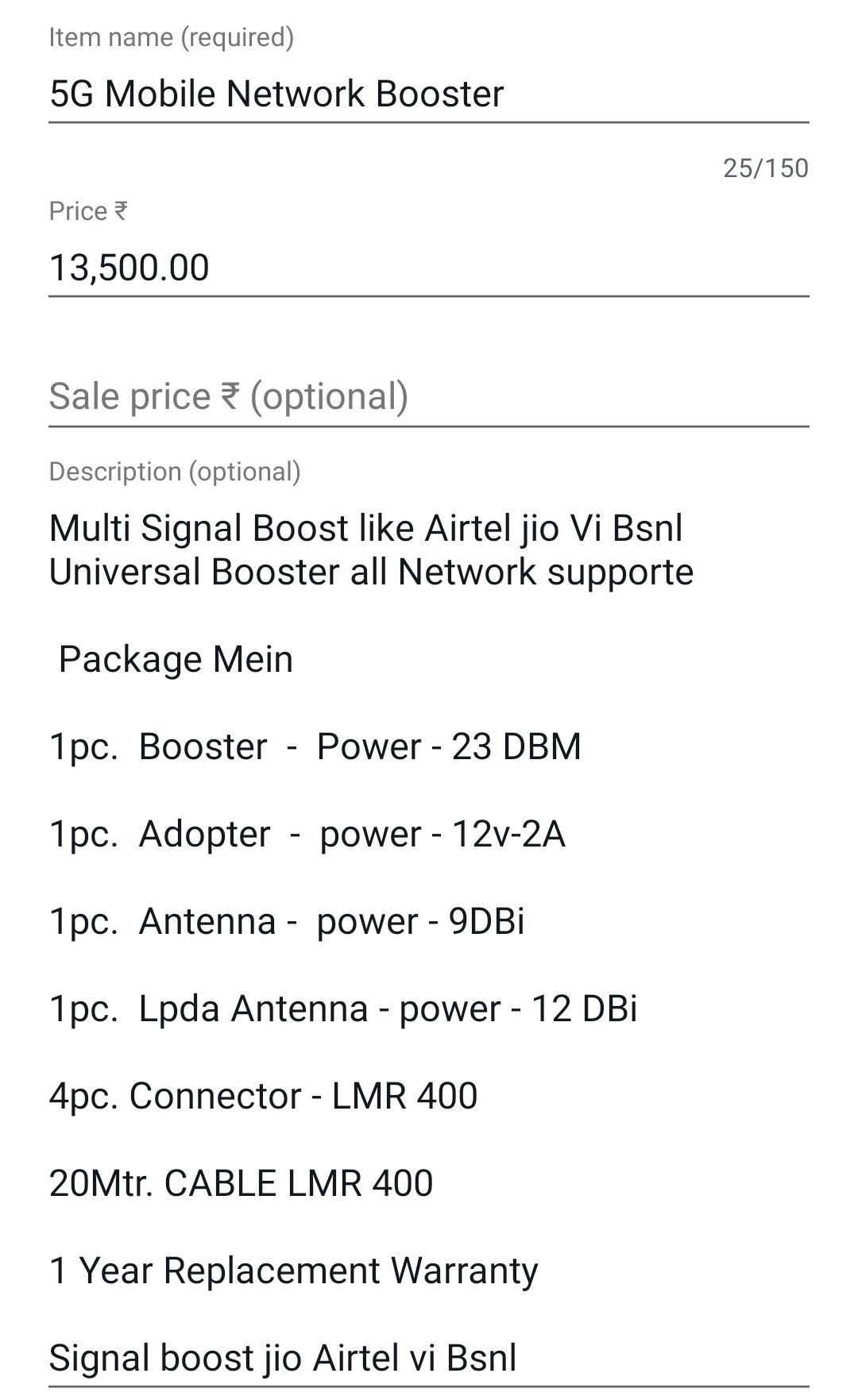The height and width of the screenshot is (1400, 858).
Task: Place cursor on 'Signal boost jio Airtel' line
Action: point(282,1359)
